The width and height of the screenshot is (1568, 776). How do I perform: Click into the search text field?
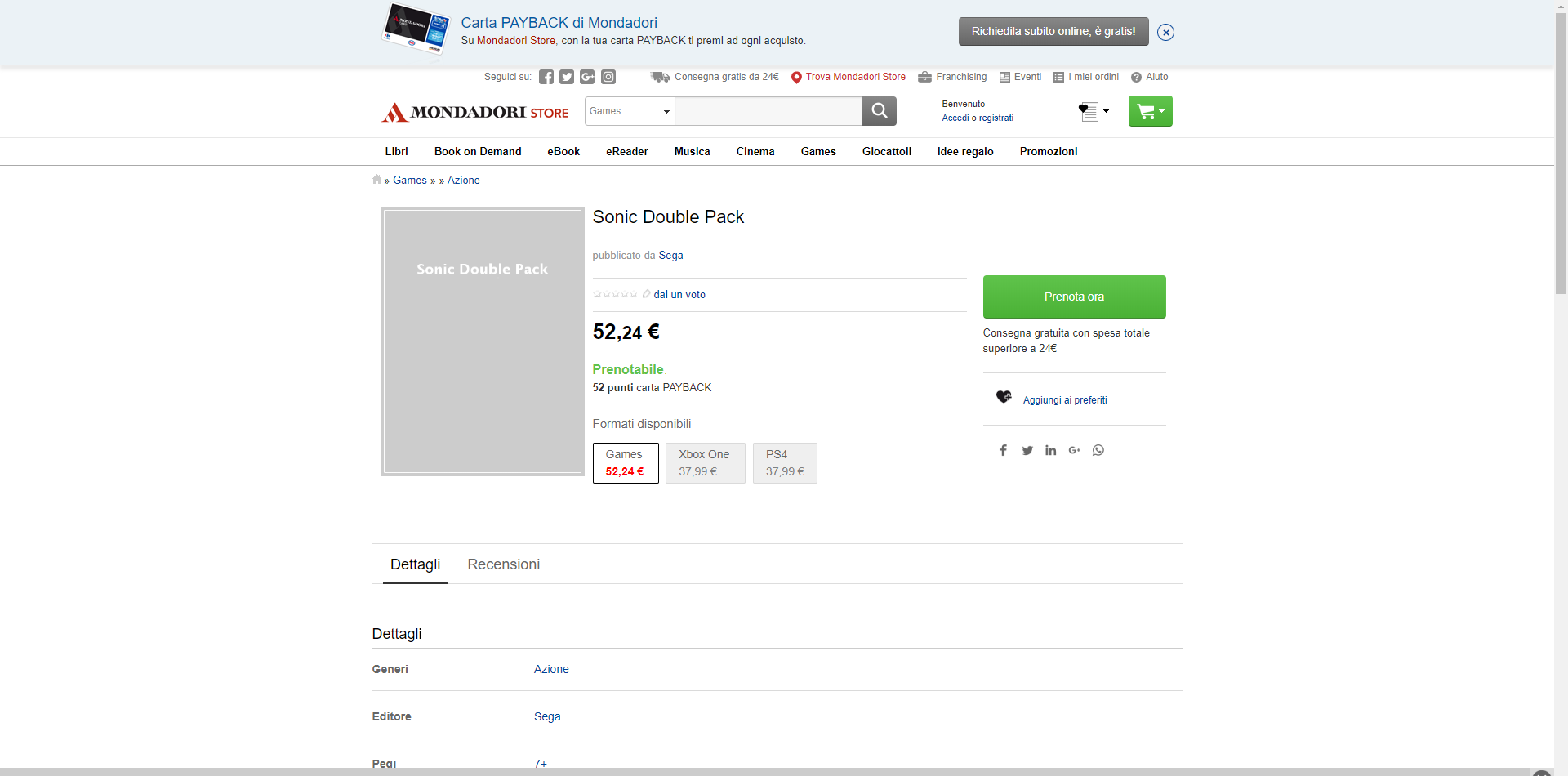pyautogui.click(x=768, y=111)
